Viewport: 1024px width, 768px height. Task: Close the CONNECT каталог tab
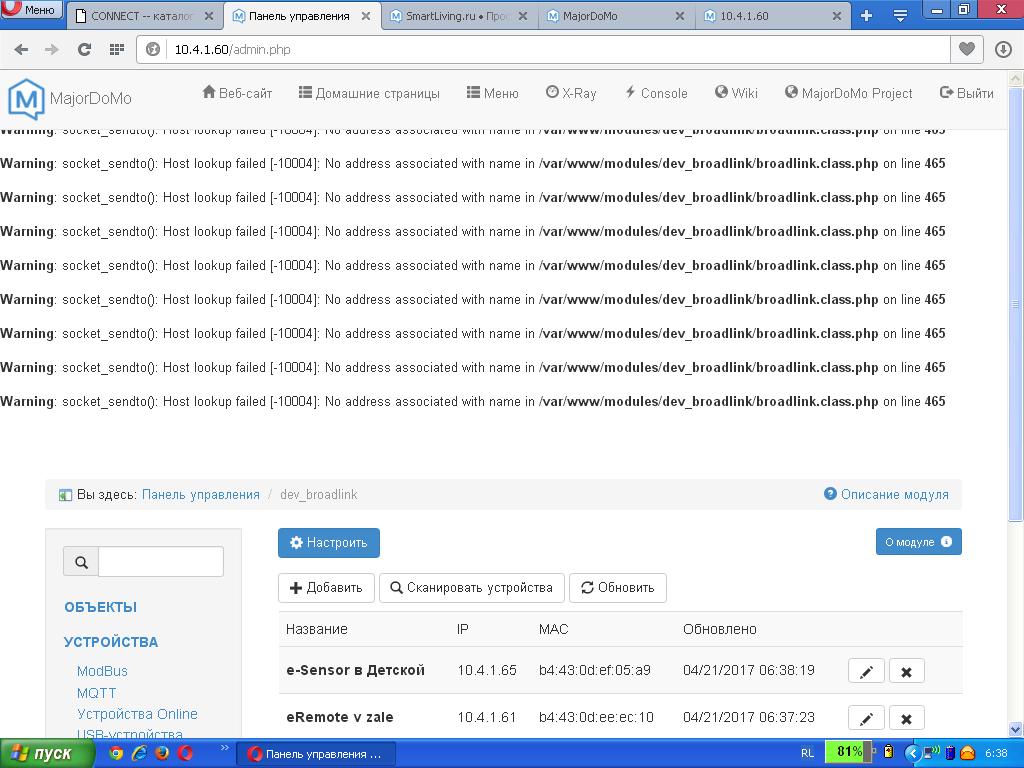[209, 16]
